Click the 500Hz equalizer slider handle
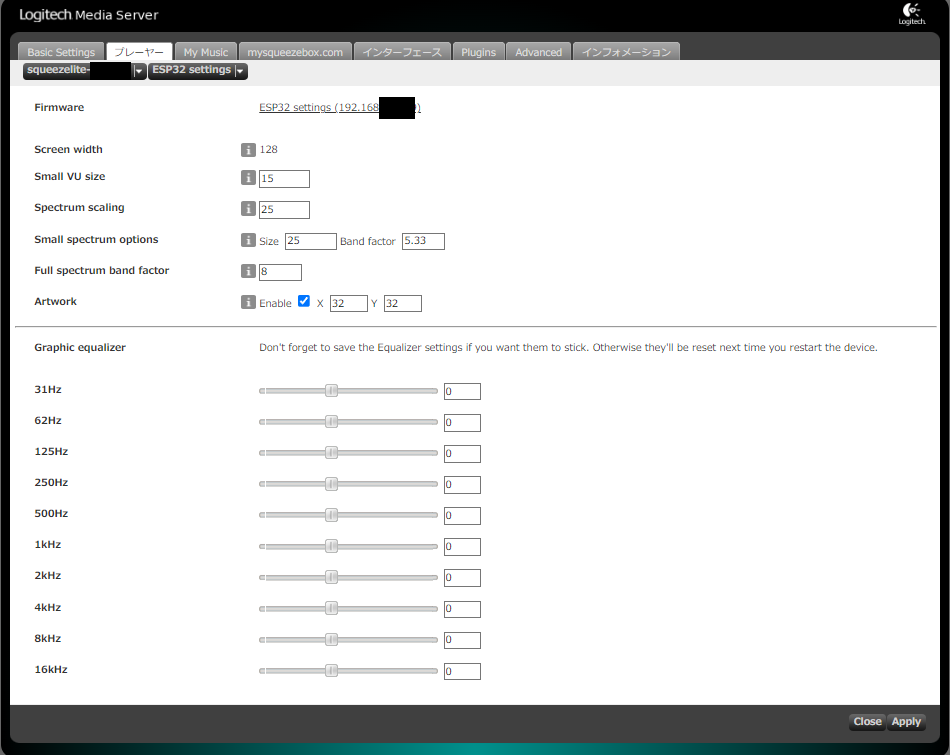950x755 pixels. click(331, 515)
